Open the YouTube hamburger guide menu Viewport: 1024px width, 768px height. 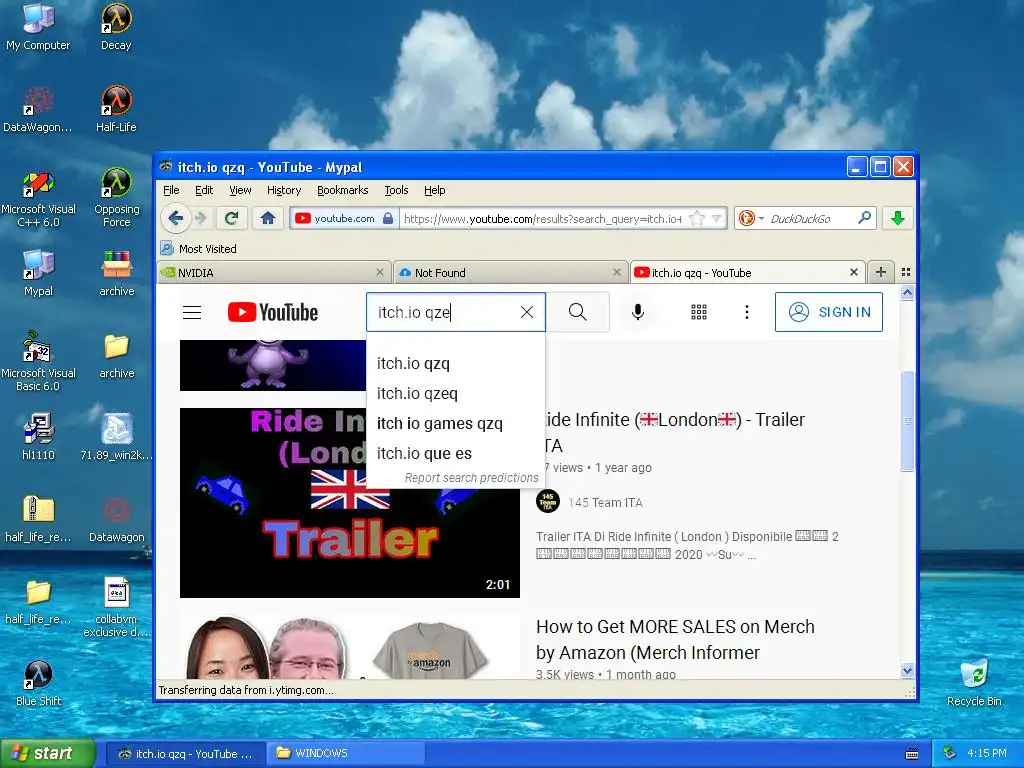click(192, 312)
